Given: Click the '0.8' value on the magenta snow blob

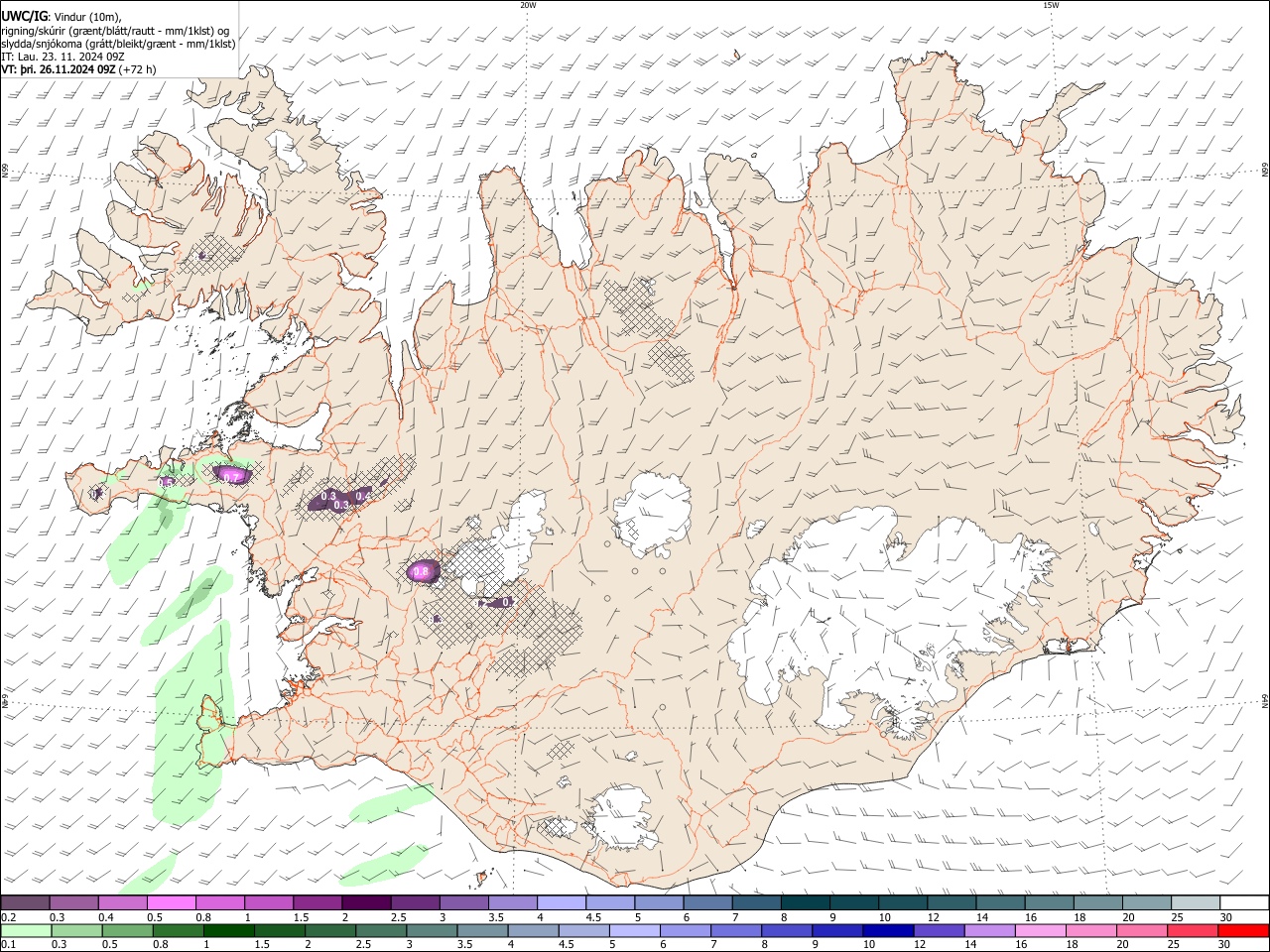Looking at the screenshot, I should pos(420,572).
